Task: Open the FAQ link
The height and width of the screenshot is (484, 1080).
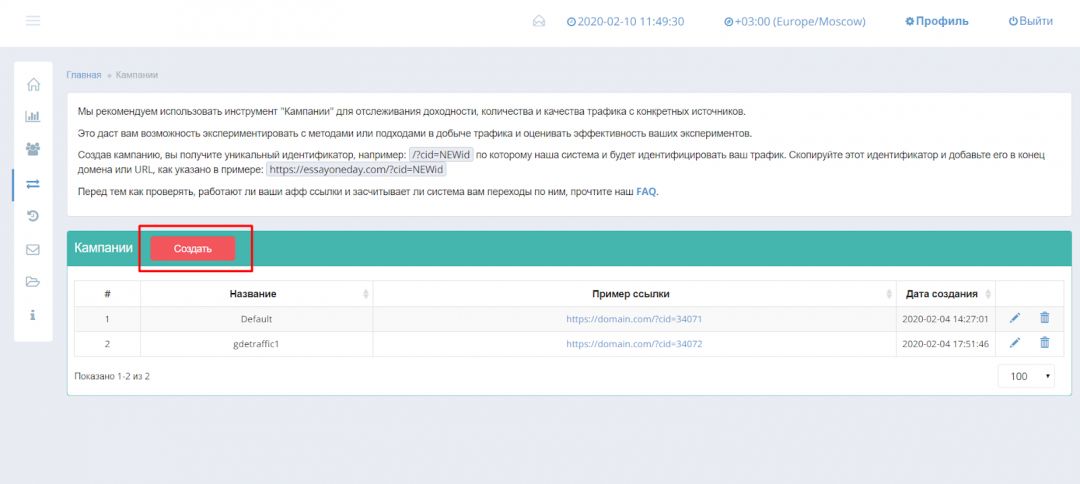Action: pyautogui.click(x=645, y=192)
